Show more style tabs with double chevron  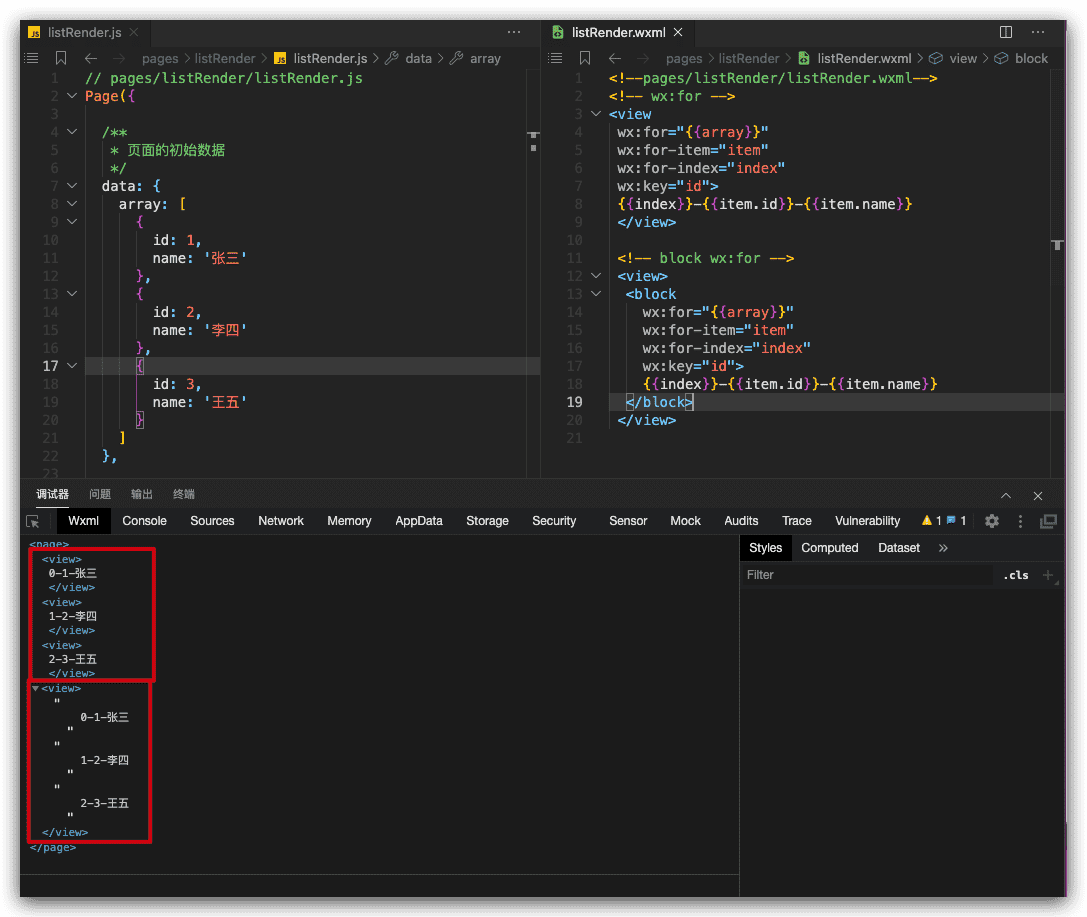pyautogui.click(x=943, y=548)
